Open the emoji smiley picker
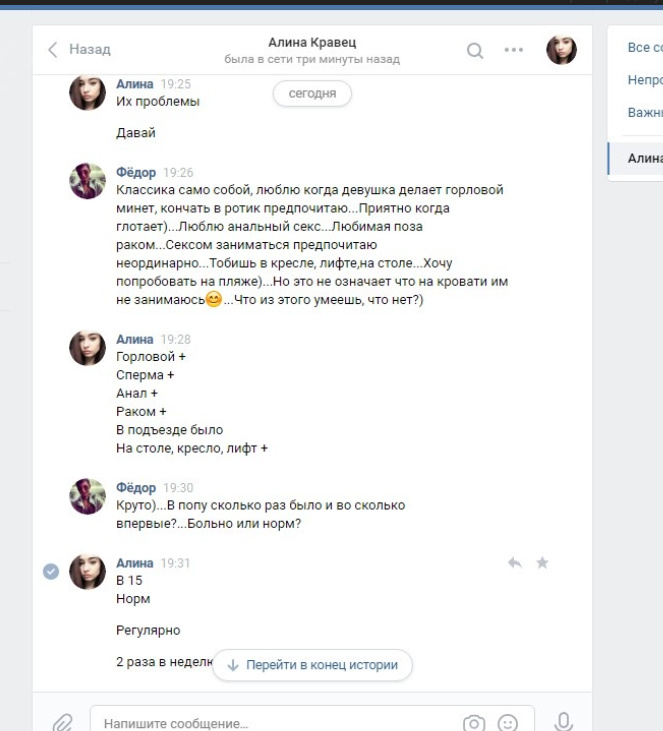The height and width of the screenshot is (731, 663). 507,723
